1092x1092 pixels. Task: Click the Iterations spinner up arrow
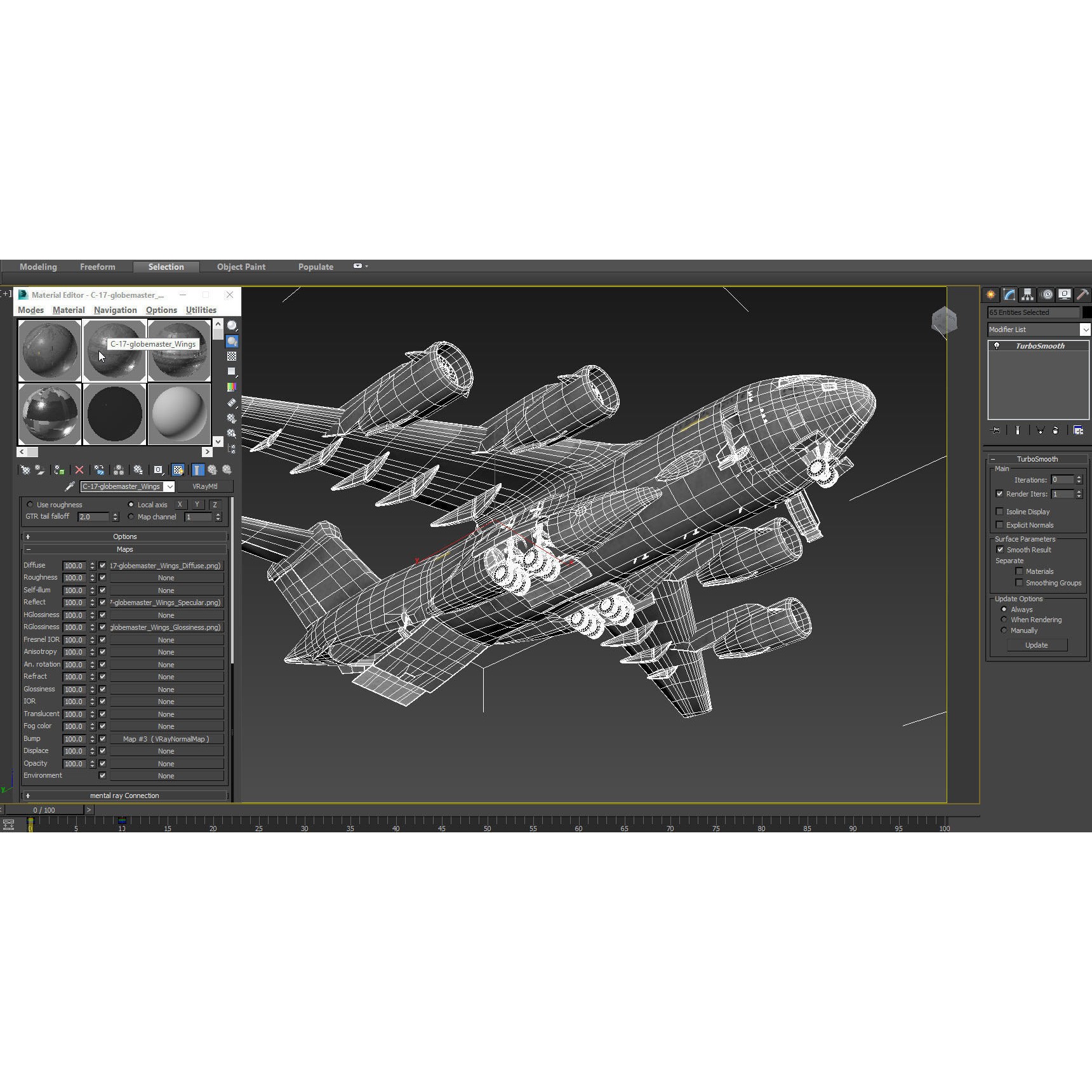pos(1079,477)
